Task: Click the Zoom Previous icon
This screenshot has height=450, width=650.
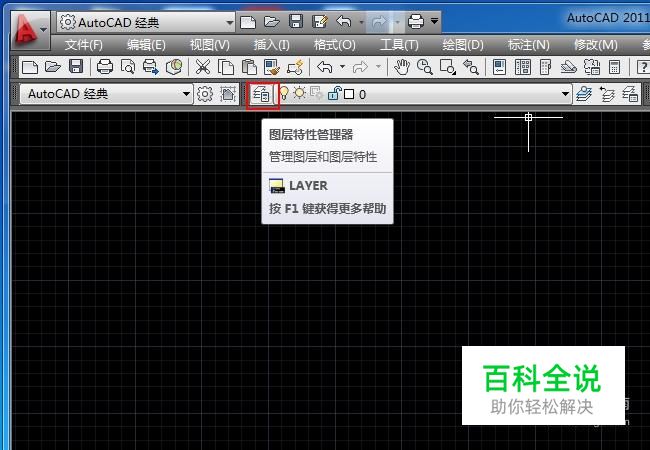Action: [x=471, y=67]
